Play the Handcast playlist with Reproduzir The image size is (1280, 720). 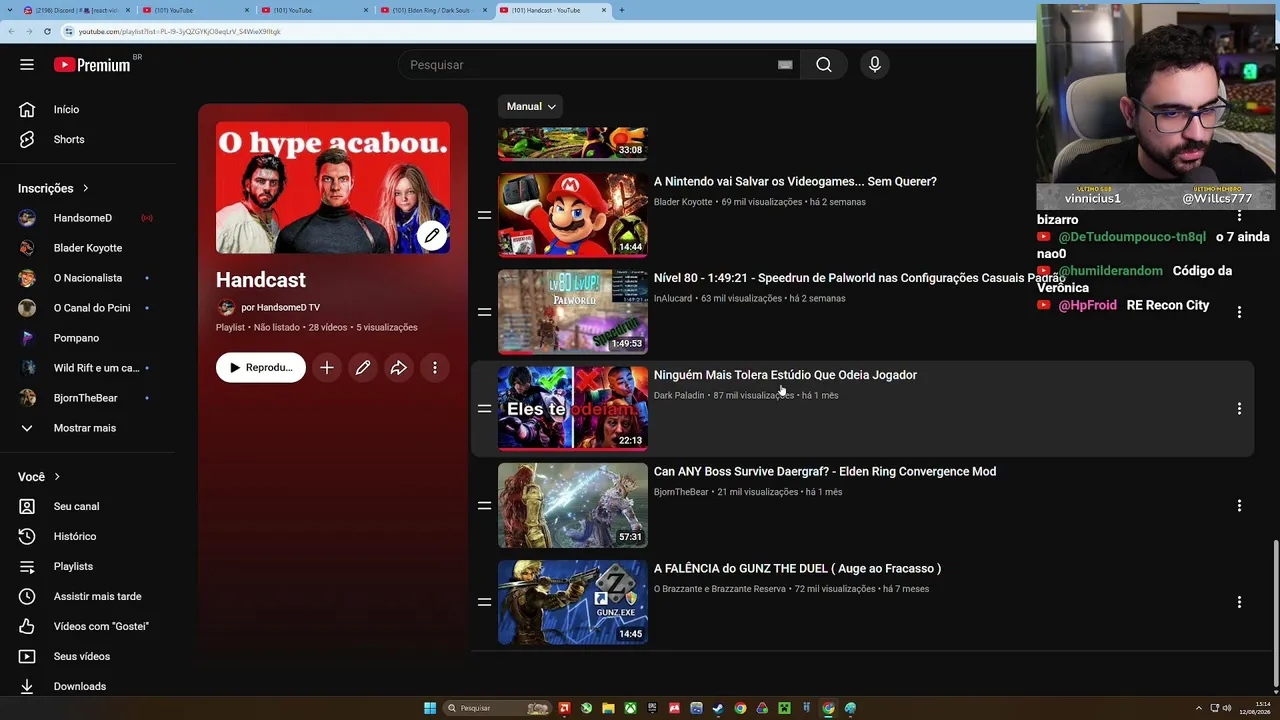tap(261, 368)
